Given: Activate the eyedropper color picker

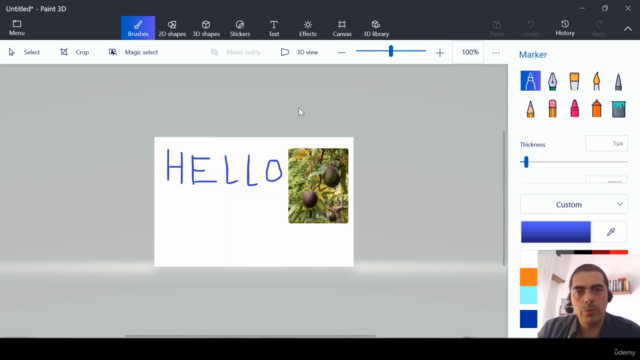Looking at the screenshot, I should (611, 232).
